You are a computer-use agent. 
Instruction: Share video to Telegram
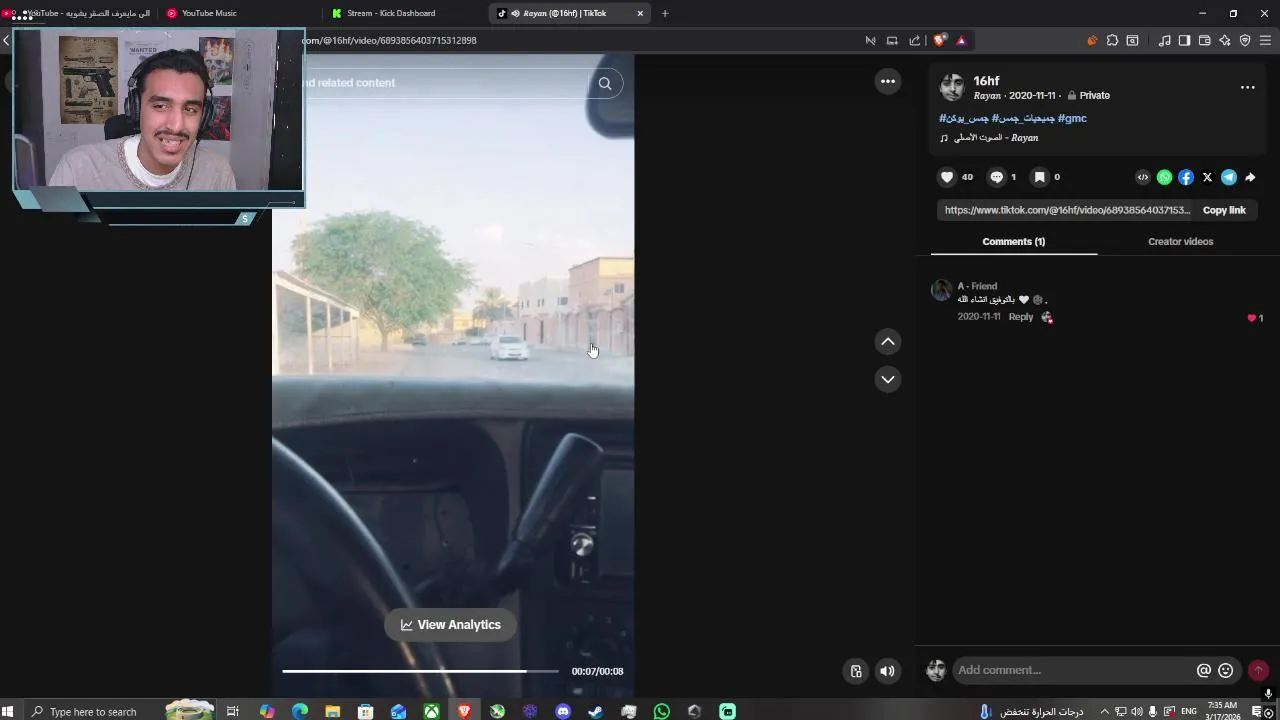[1229, 177]
